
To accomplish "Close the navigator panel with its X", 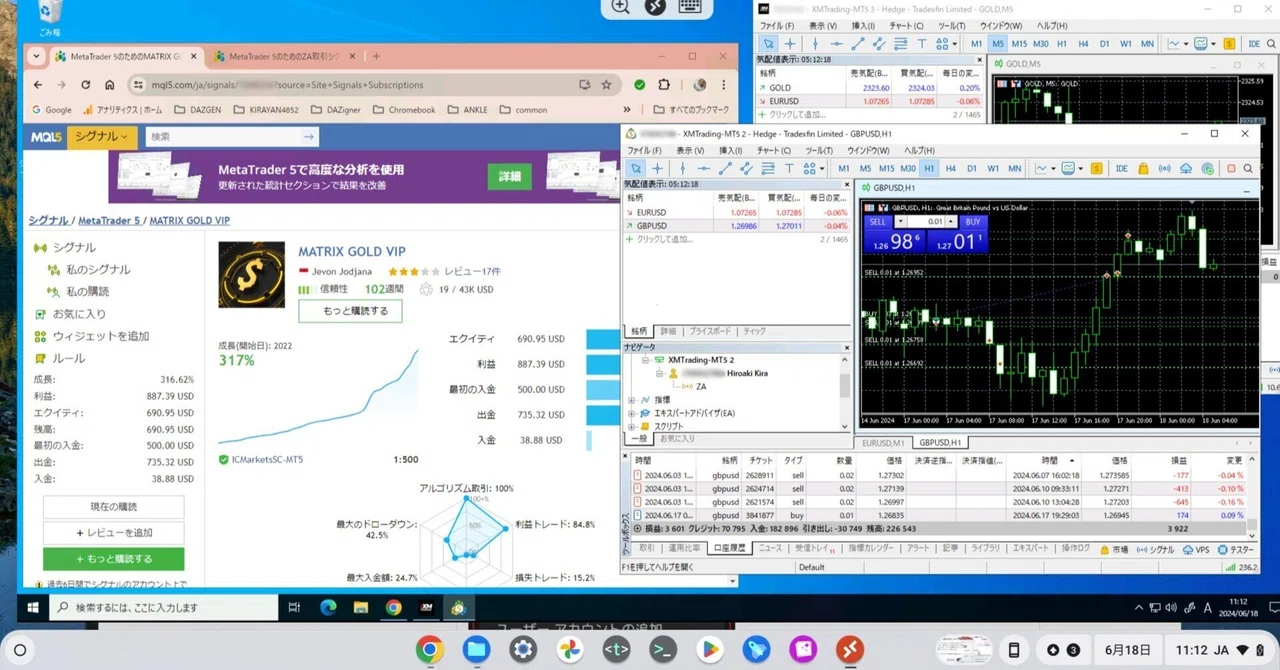I will tap(846, 347).
